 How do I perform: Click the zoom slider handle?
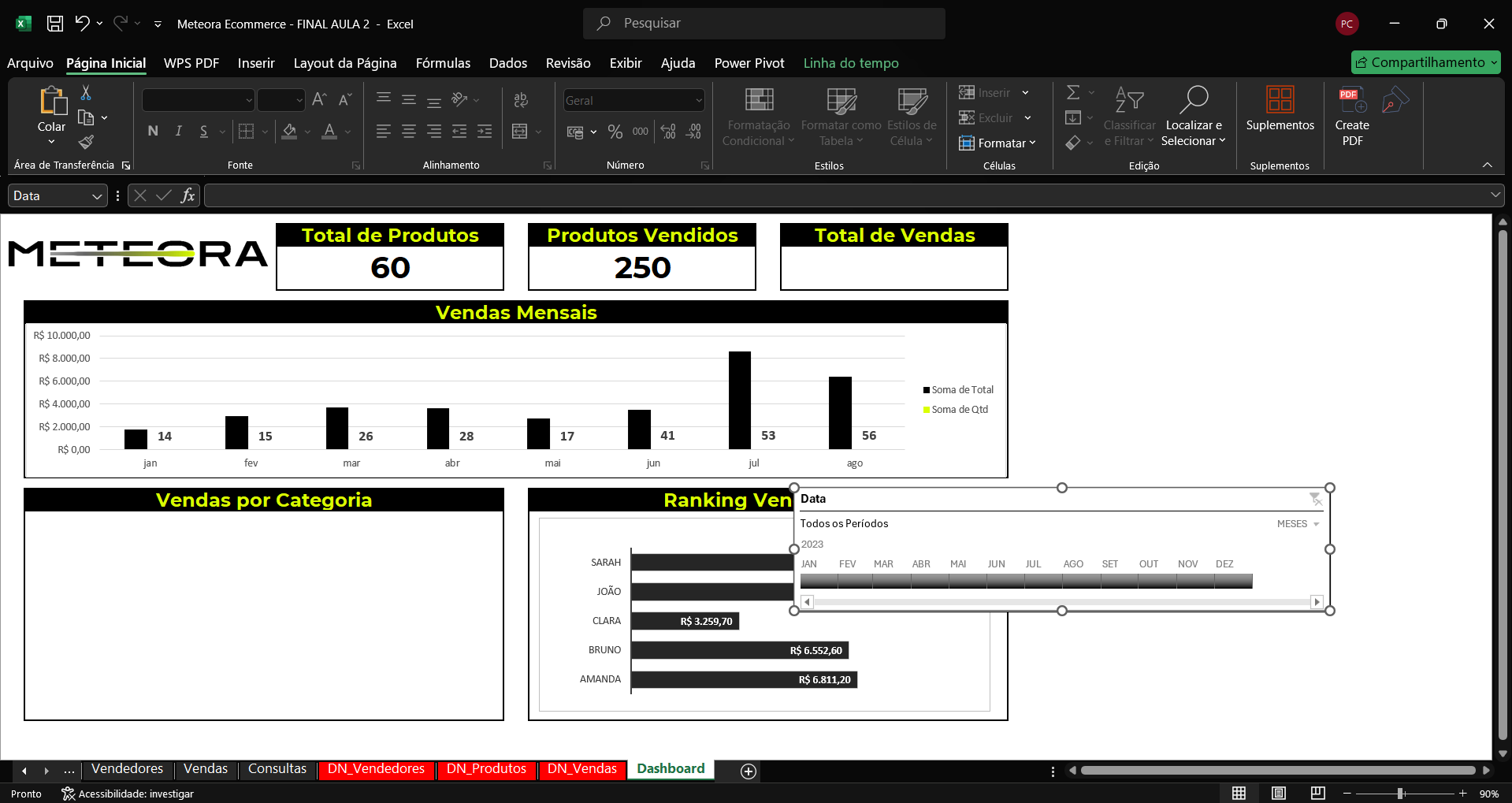click(x=1400, y=794)
